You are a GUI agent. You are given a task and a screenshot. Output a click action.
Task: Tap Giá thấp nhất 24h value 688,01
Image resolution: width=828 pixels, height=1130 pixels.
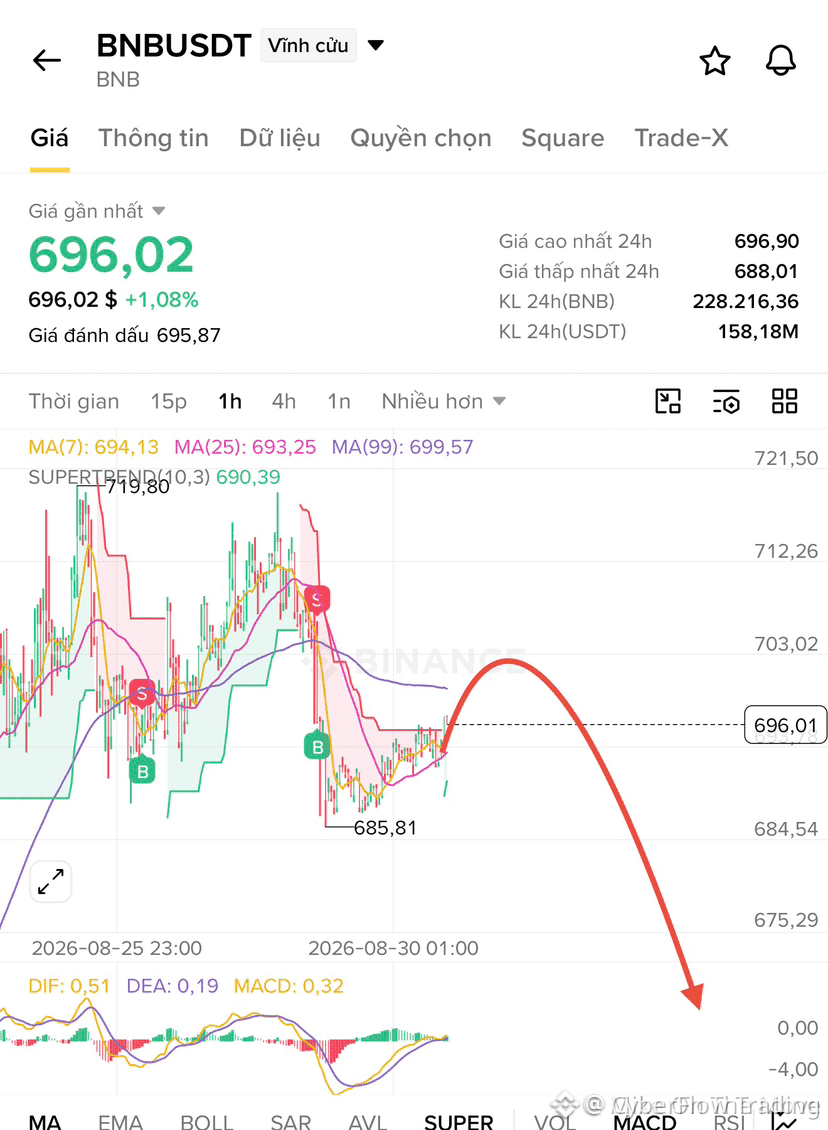click(x=767, y=272)
